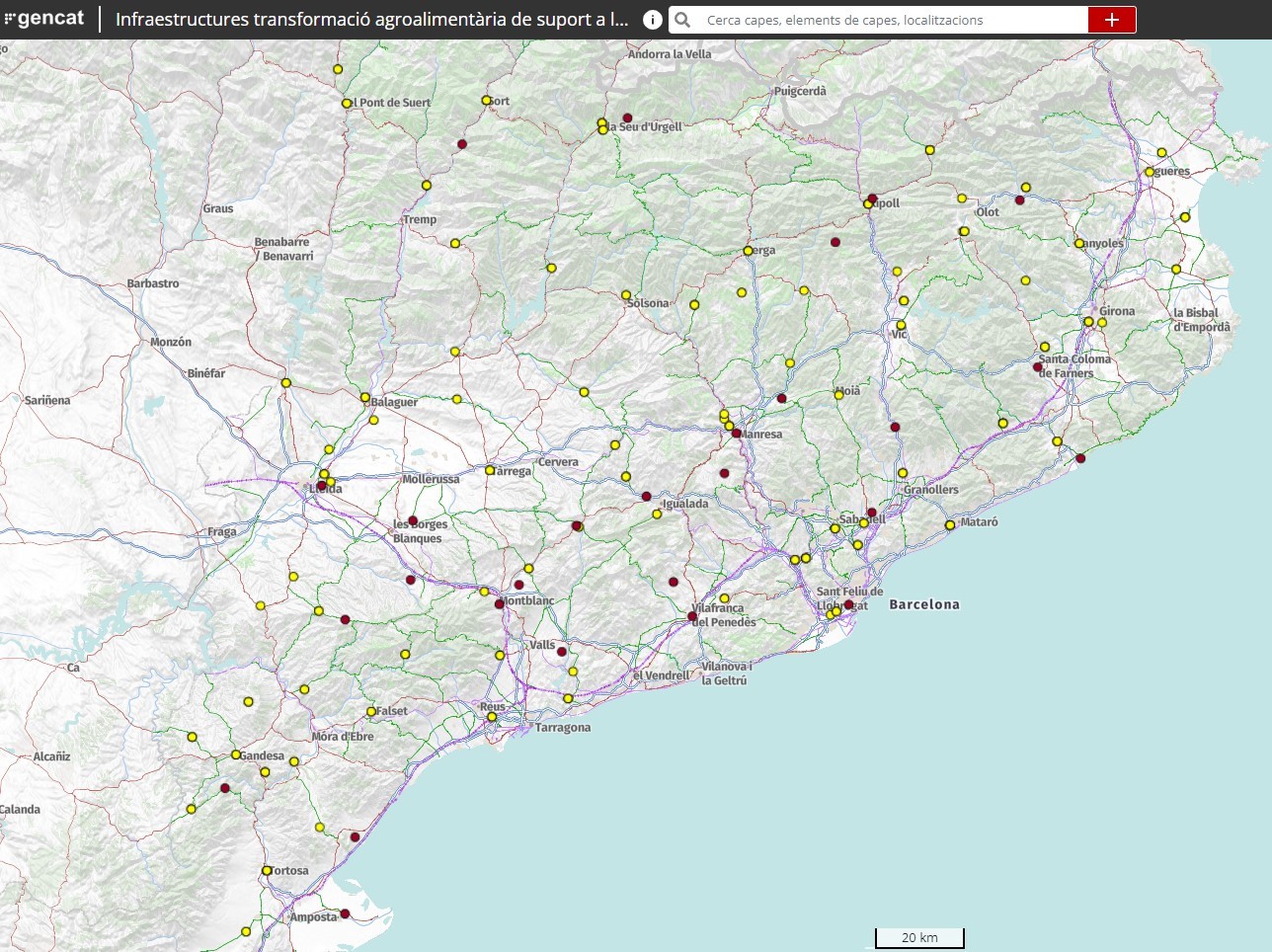Select dark red marker at Ripoll
This screenshot has height=952, width=1272.
(x=872, y=198)
